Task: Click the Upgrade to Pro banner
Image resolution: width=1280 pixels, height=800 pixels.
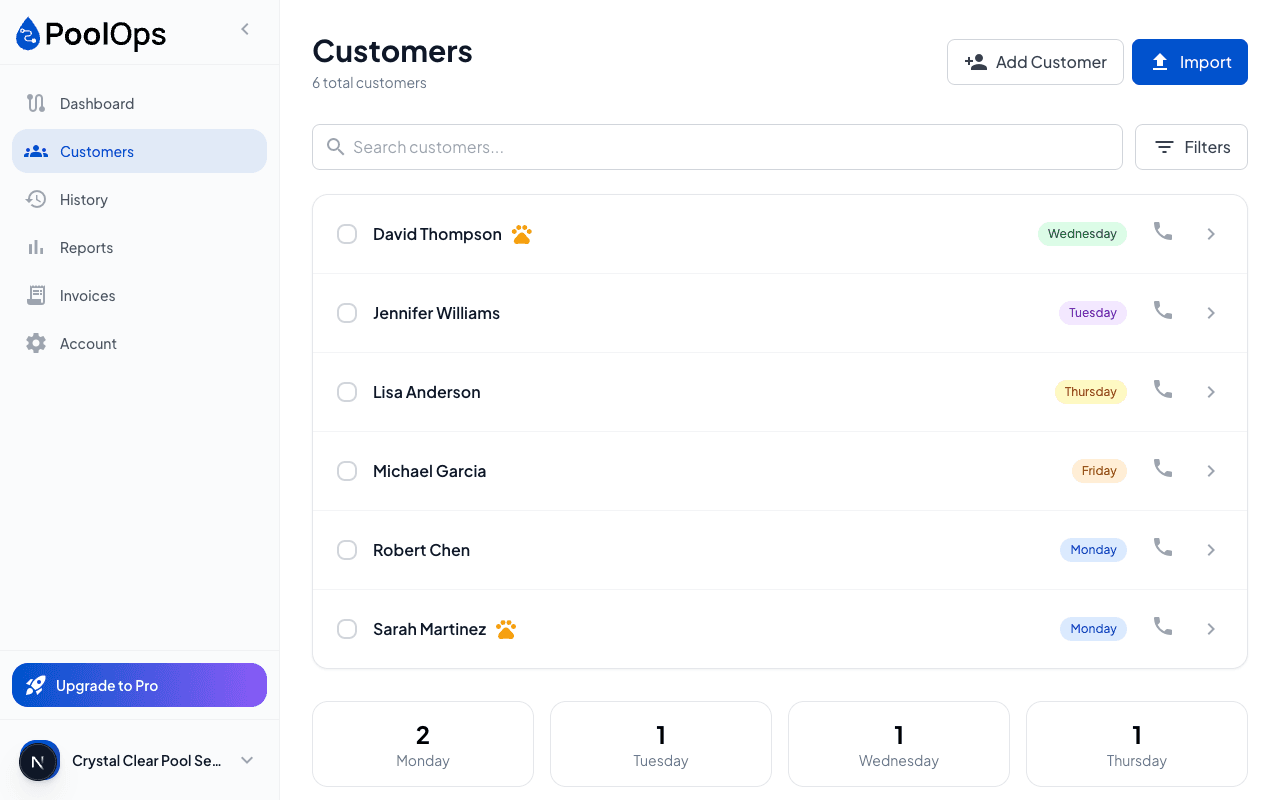Action: [x=139, y=685]
